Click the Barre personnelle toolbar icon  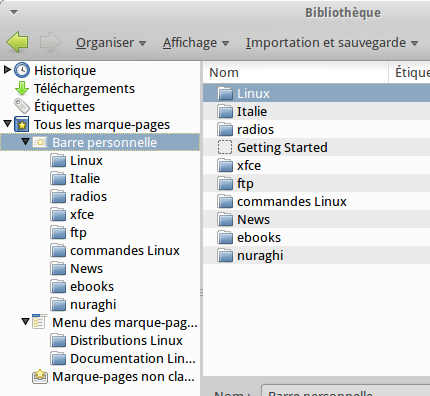click(40, 143)
